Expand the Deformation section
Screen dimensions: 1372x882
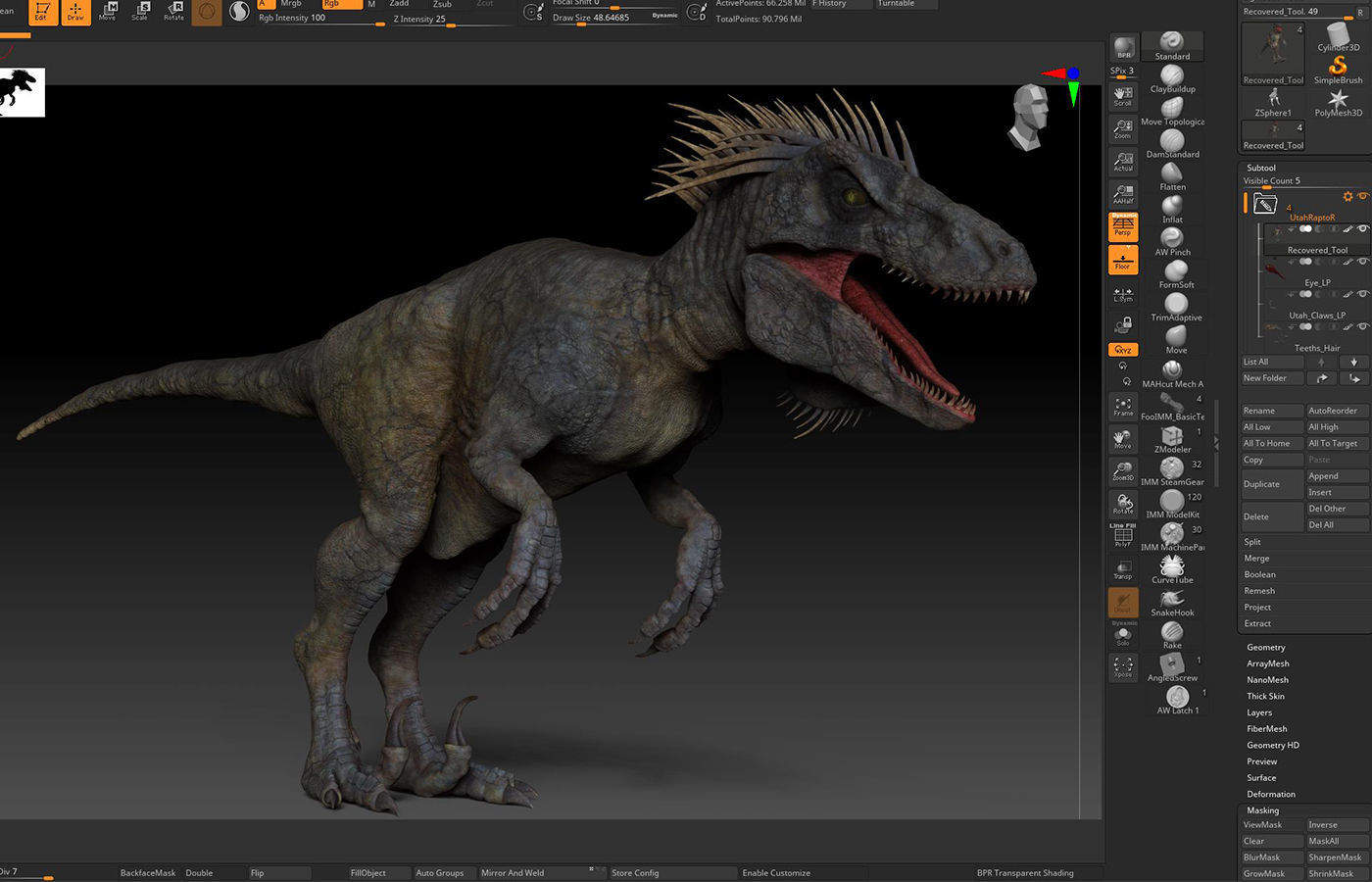coord(1270,794)
